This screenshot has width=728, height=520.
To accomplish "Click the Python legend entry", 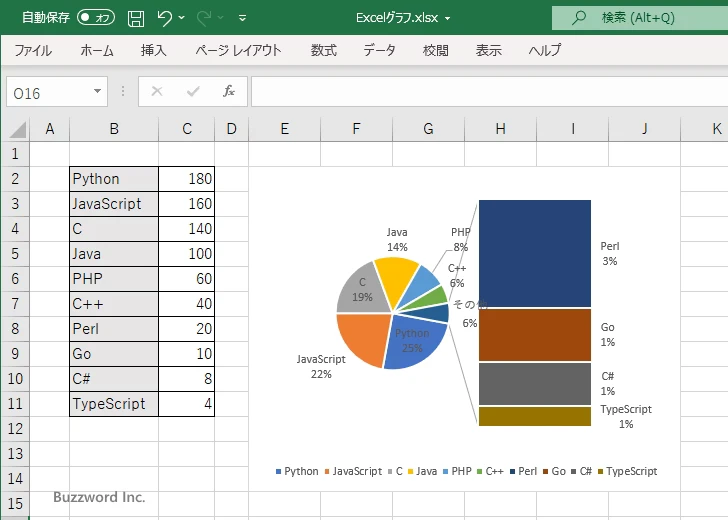I will coord(297,471).
